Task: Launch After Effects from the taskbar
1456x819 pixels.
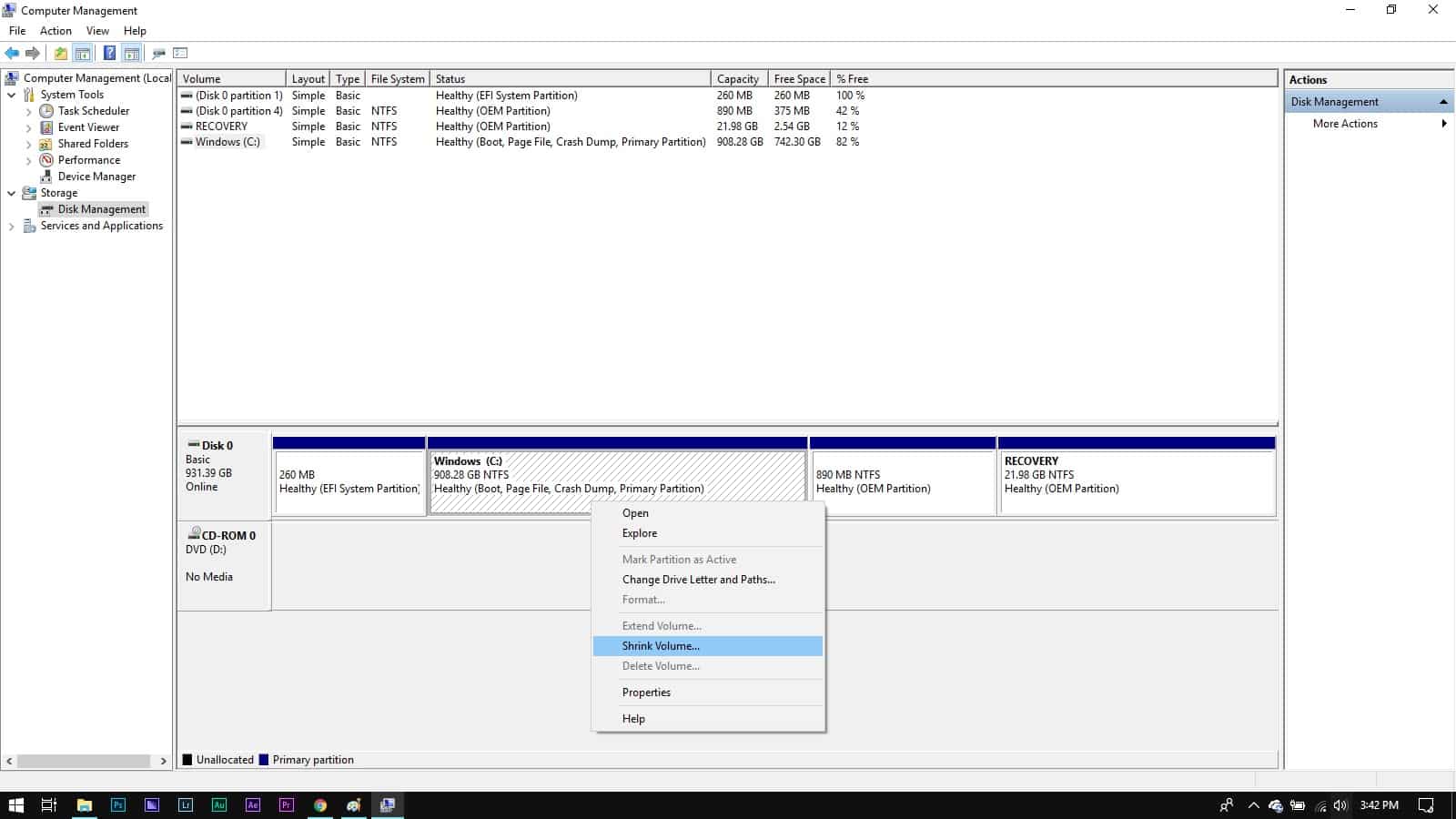Action: point(253,805)
